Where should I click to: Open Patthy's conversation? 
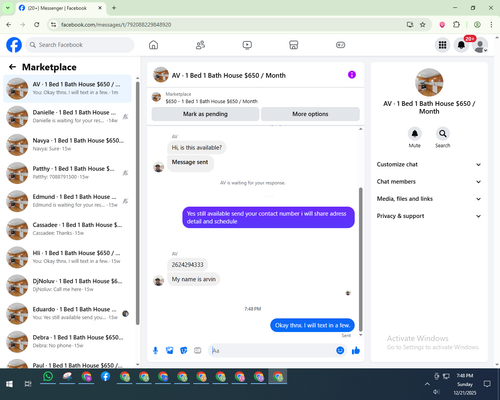67,173
